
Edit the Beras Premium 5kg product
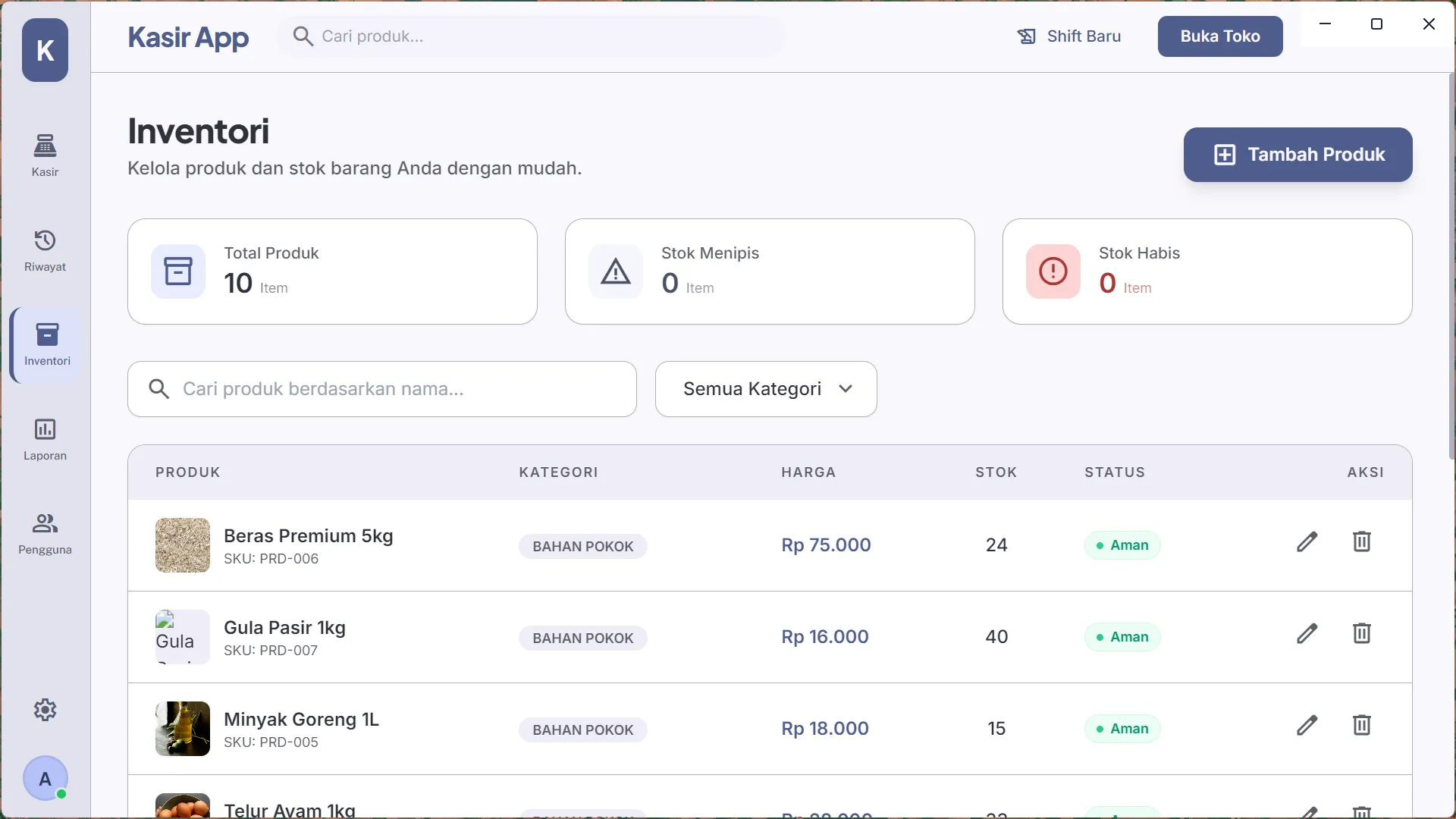1307,542
